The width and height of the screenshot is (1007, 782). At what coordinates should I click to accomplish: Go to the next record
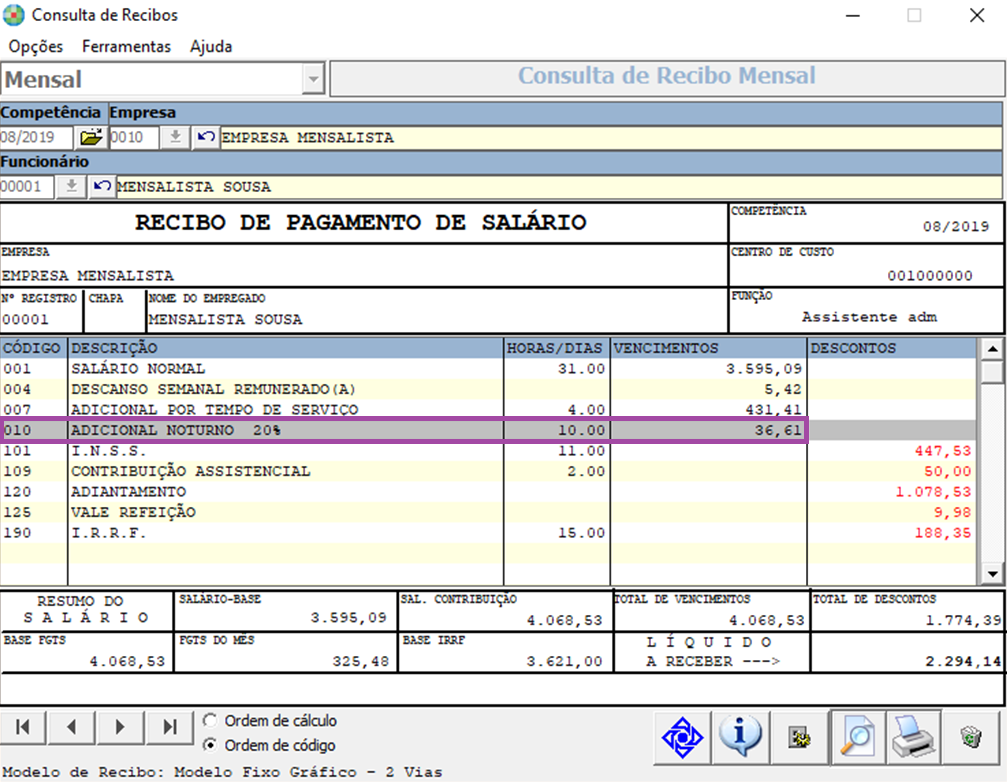click(x=120, y=727)
